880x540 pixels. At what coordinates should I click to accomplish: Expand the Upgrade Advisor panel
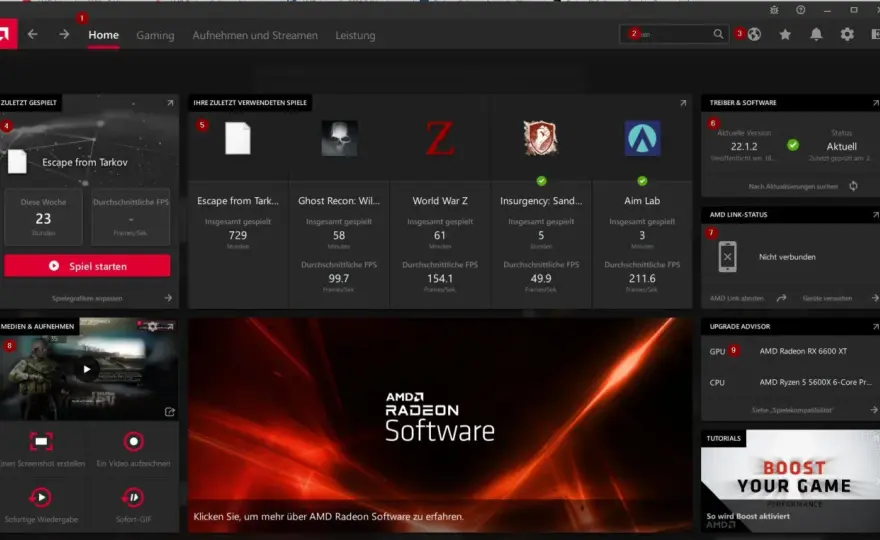pos(875,326)
